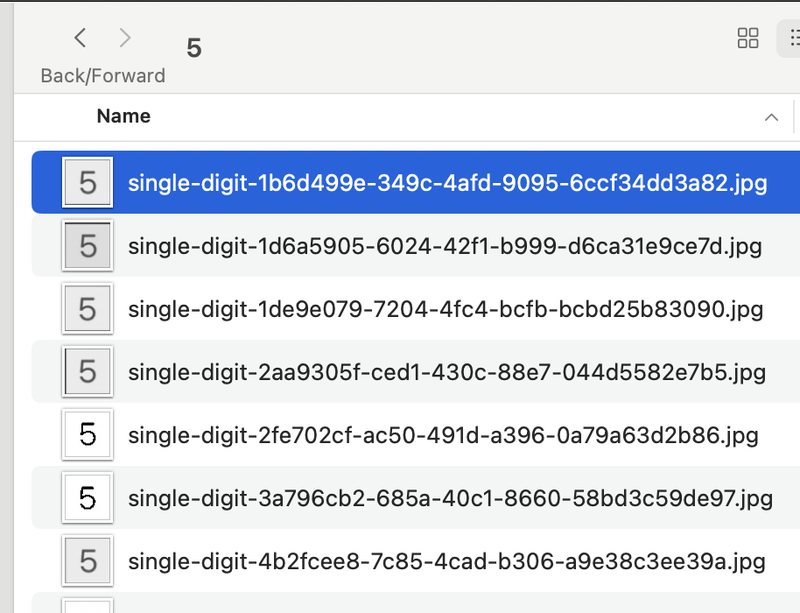Click the thumbnail beside file 1d6a5905
Image resolution: width=800 pixels, height=613 pixels.
click(87, 246)
